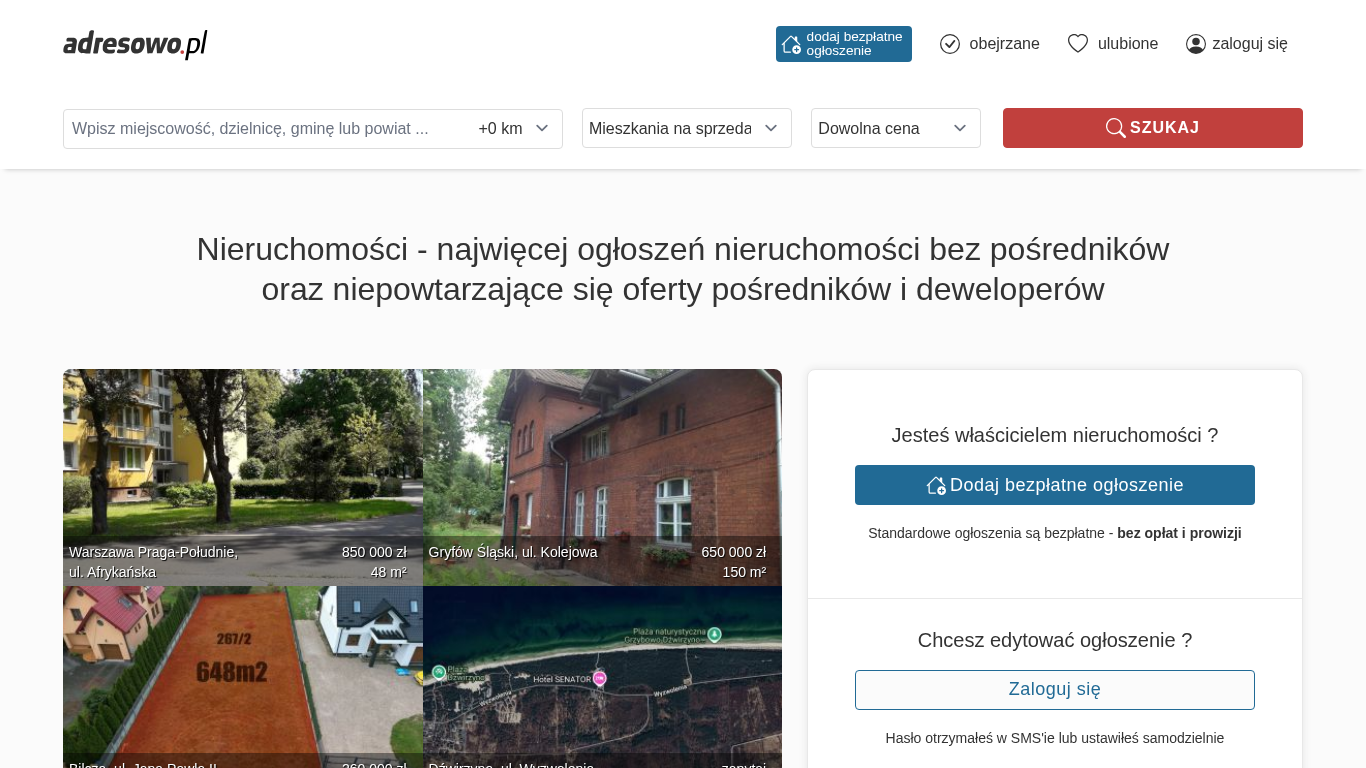Click the adresowo.pl logo
This screenshot has width=1366, height=768.
coord(135,44)
